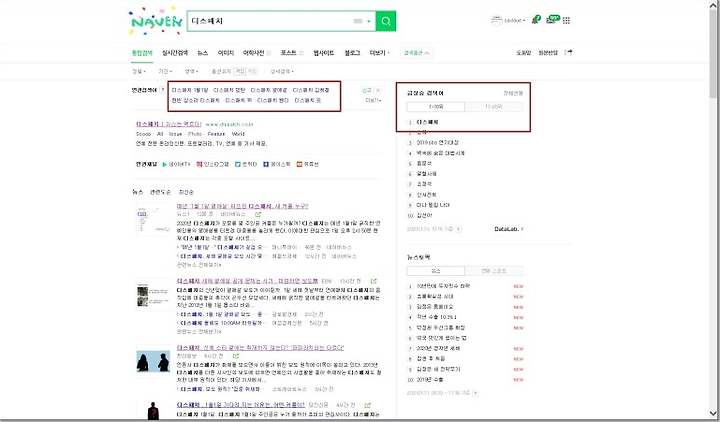Open the 영역 area dropdown
This screenshot has width=720, height=422.
[191, 71]
